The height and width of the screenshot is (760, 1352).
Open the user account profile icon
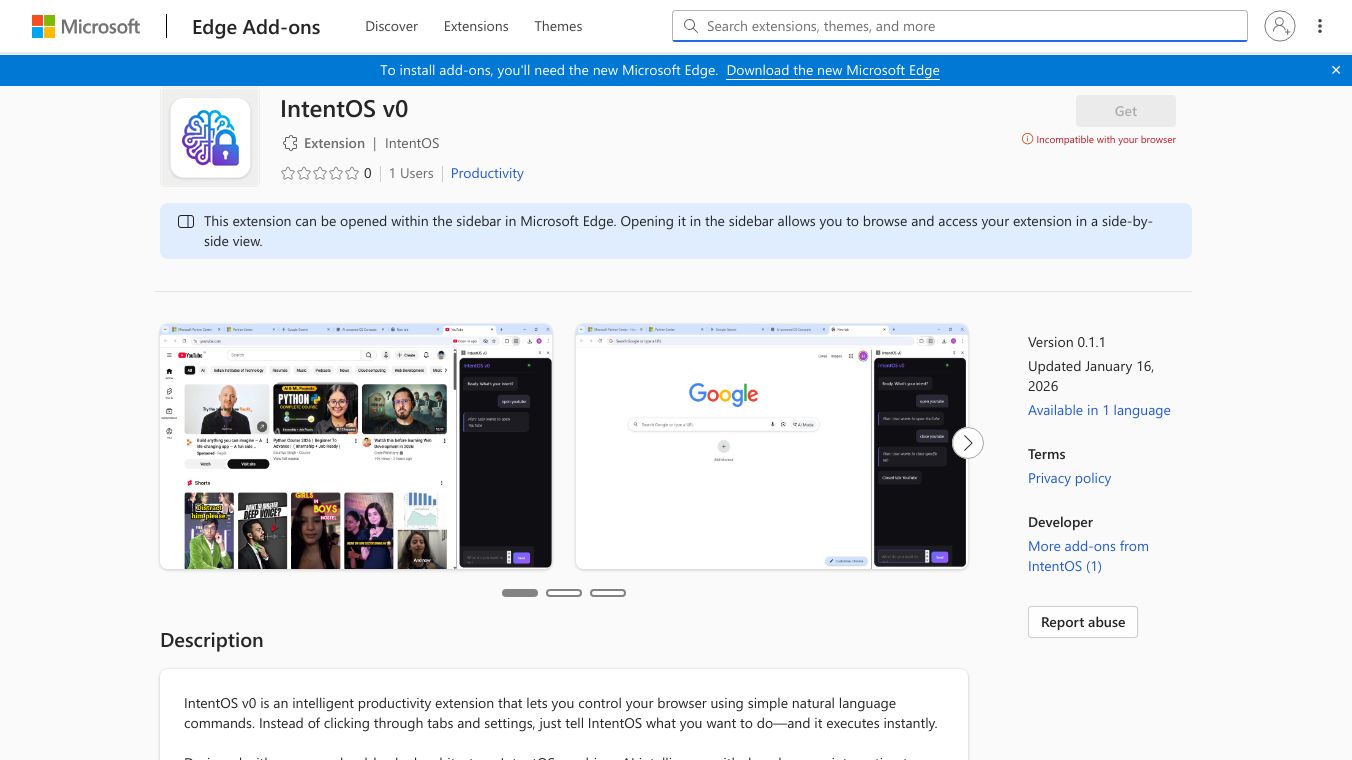point(1279,26)
